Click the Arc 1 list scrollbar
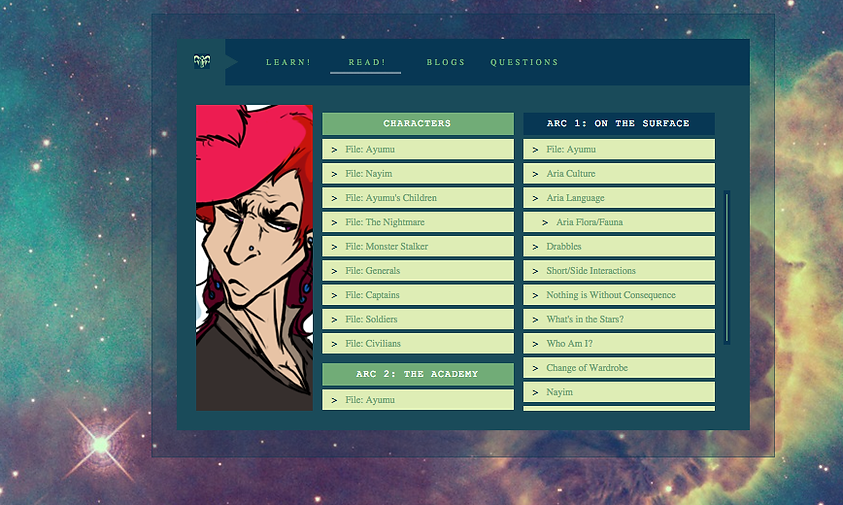 (x=727, y=267)
